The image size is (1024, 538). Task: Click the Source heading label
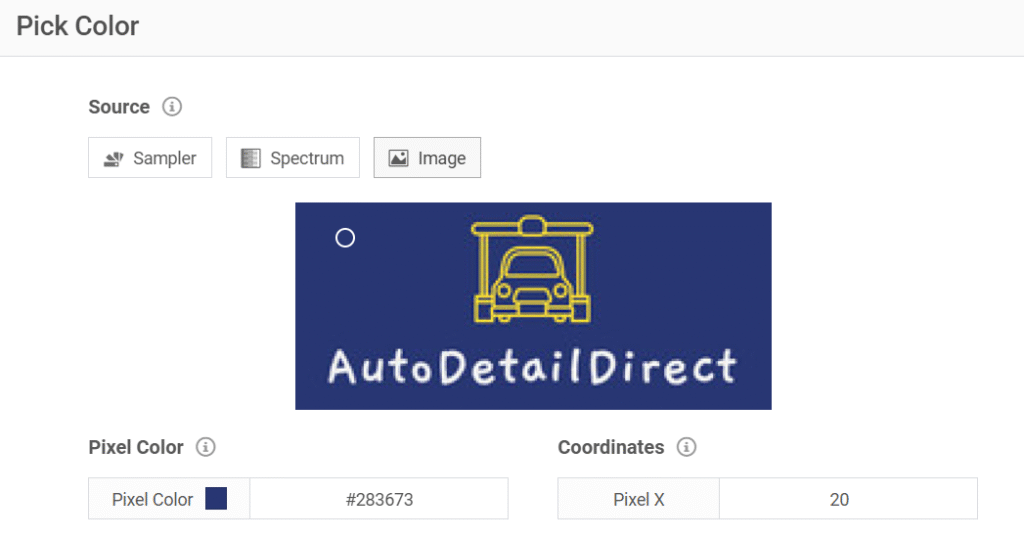point(119,107)
